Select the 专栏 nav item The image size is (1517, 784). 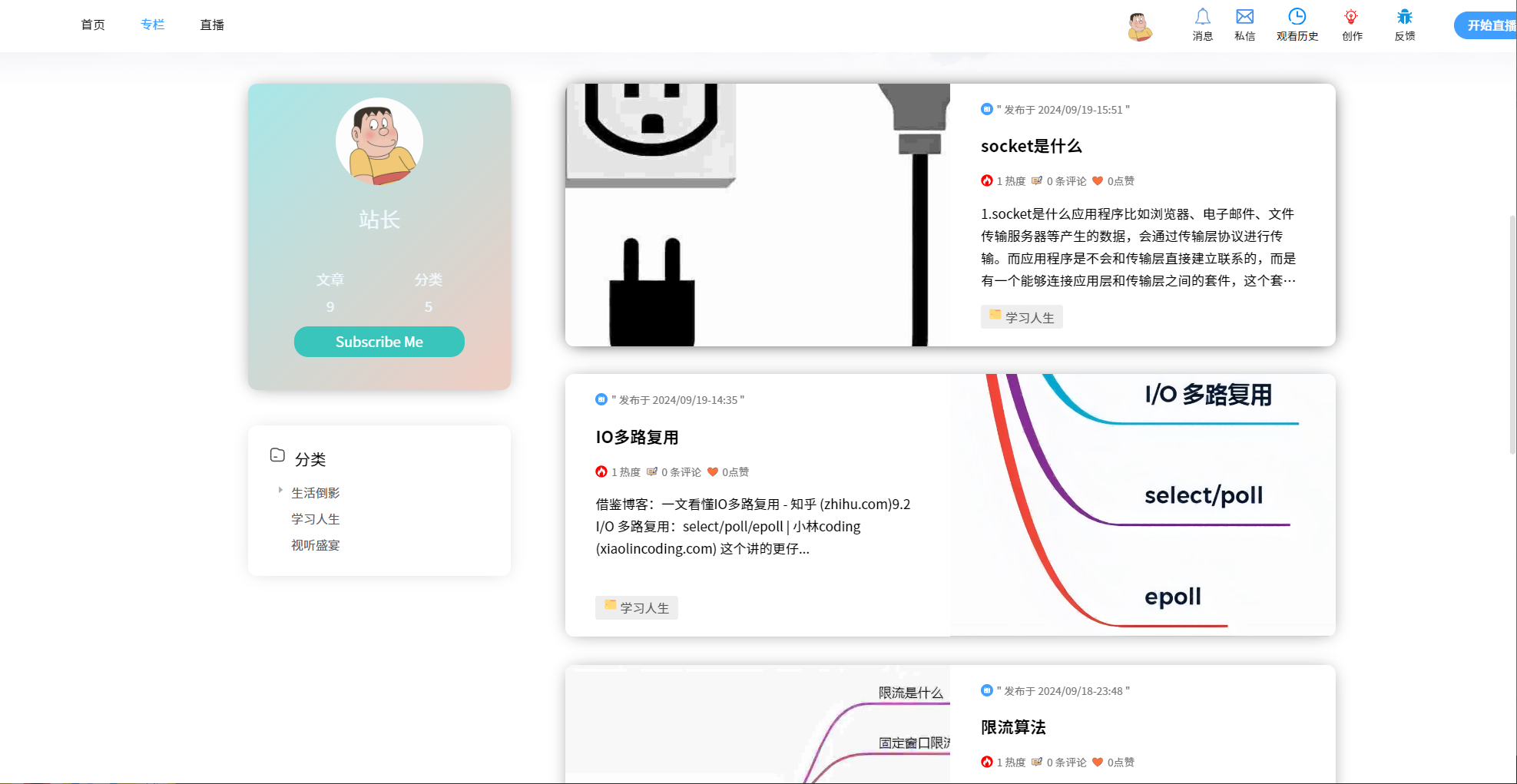tap(153, 25)
